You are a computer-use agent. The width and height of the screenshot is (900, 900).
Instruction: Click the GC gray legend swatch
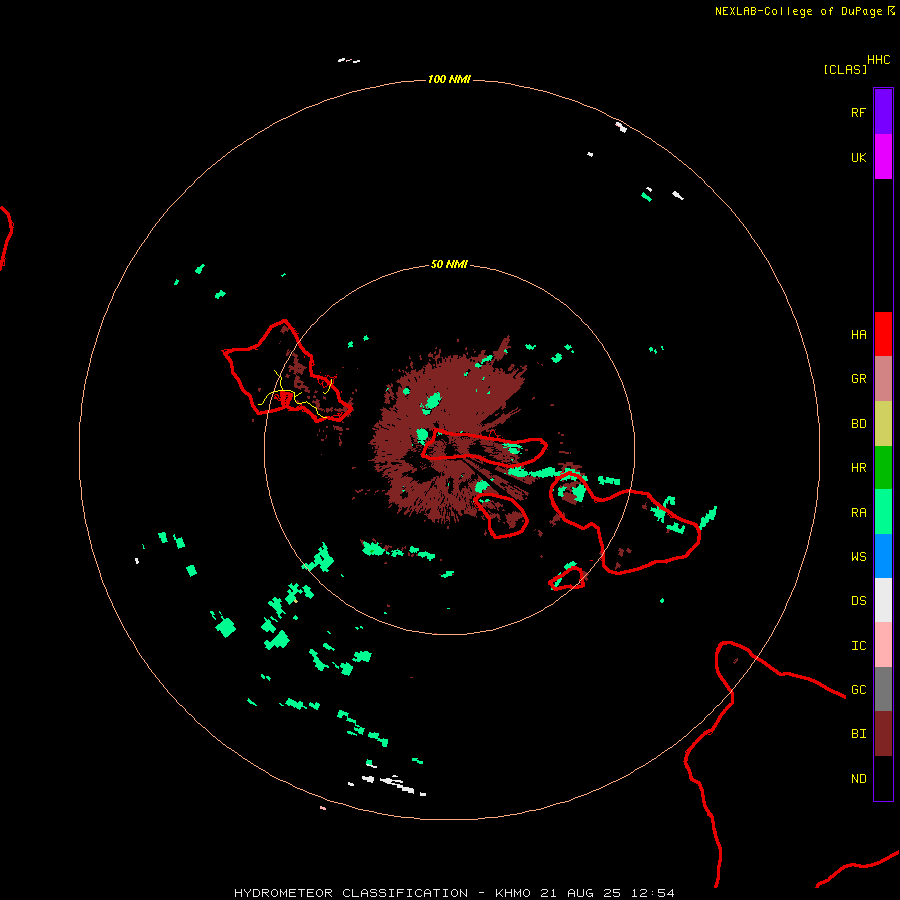click(883, 689)
